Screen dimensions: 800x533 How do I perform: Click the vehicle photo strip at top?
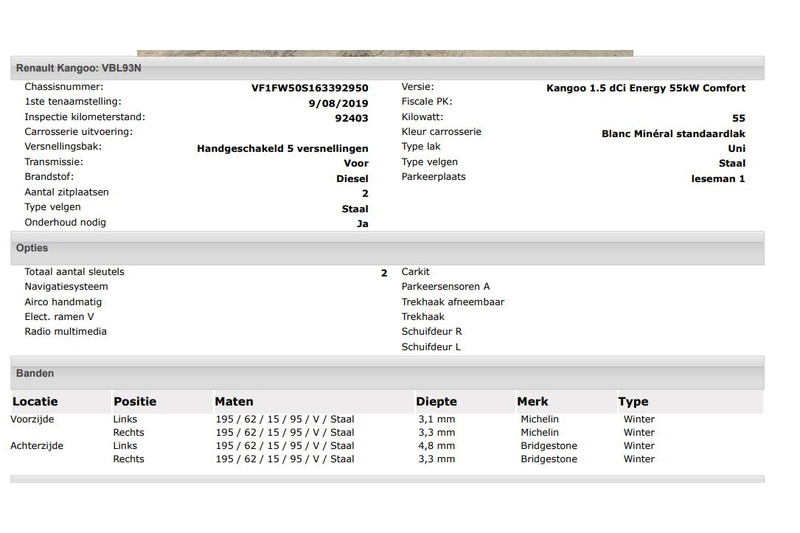(385, 53)
